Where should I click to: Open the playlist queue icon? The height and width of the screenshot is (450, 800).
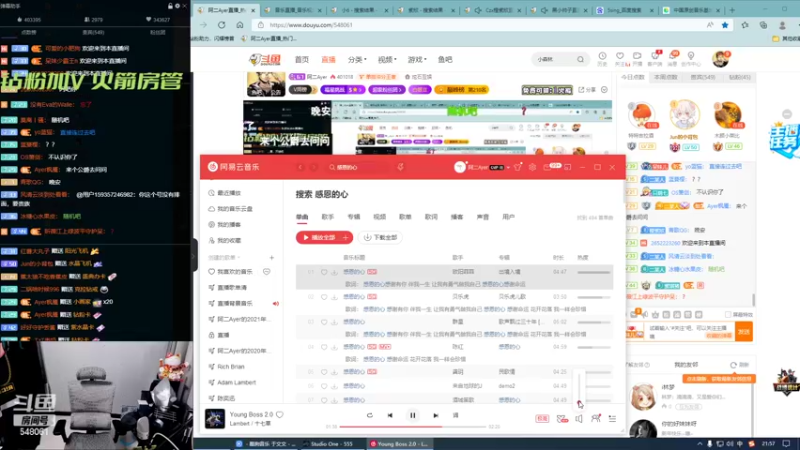click(612, 419)
